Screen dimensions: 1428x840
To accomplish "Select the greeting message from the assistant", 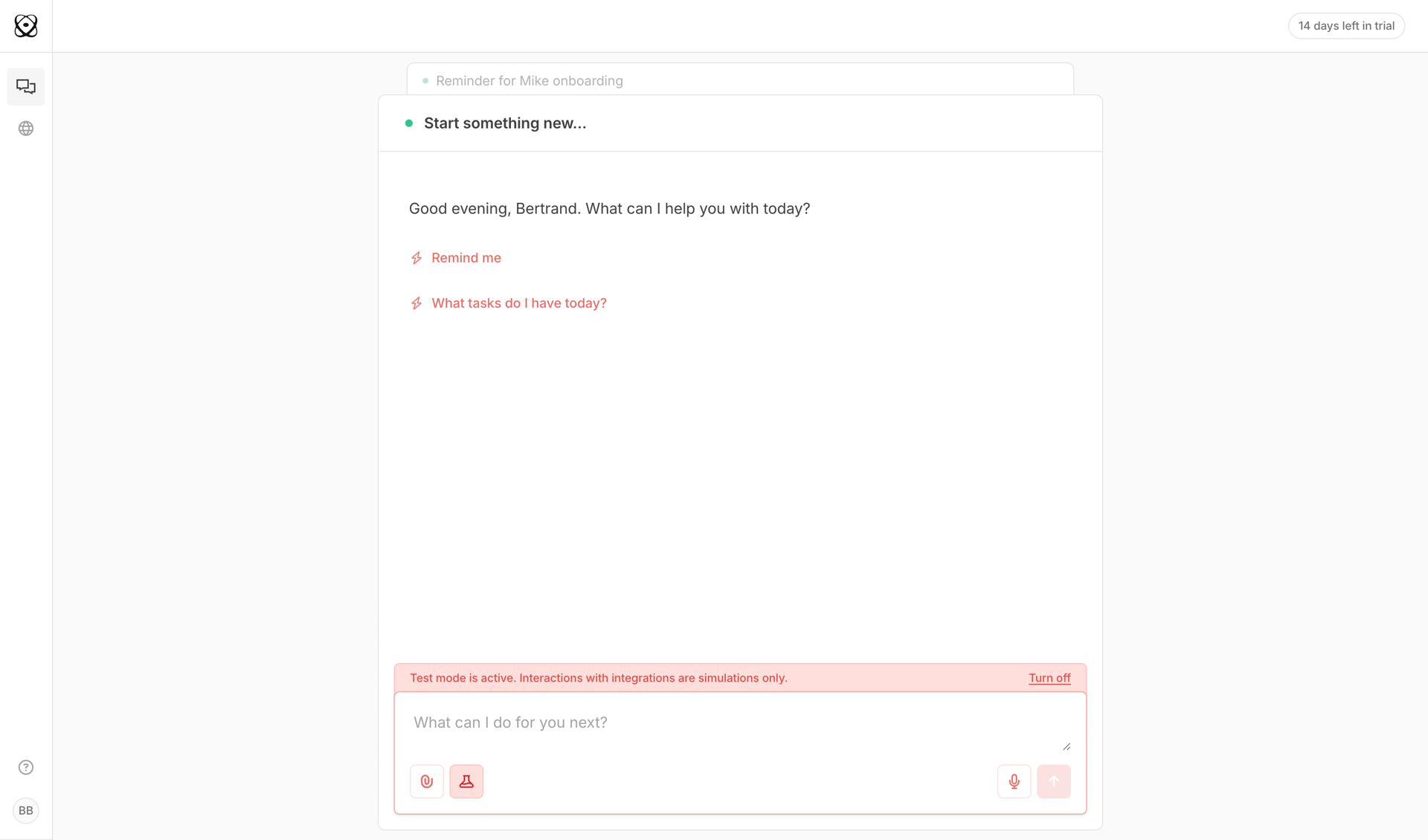I will [608, 208].
